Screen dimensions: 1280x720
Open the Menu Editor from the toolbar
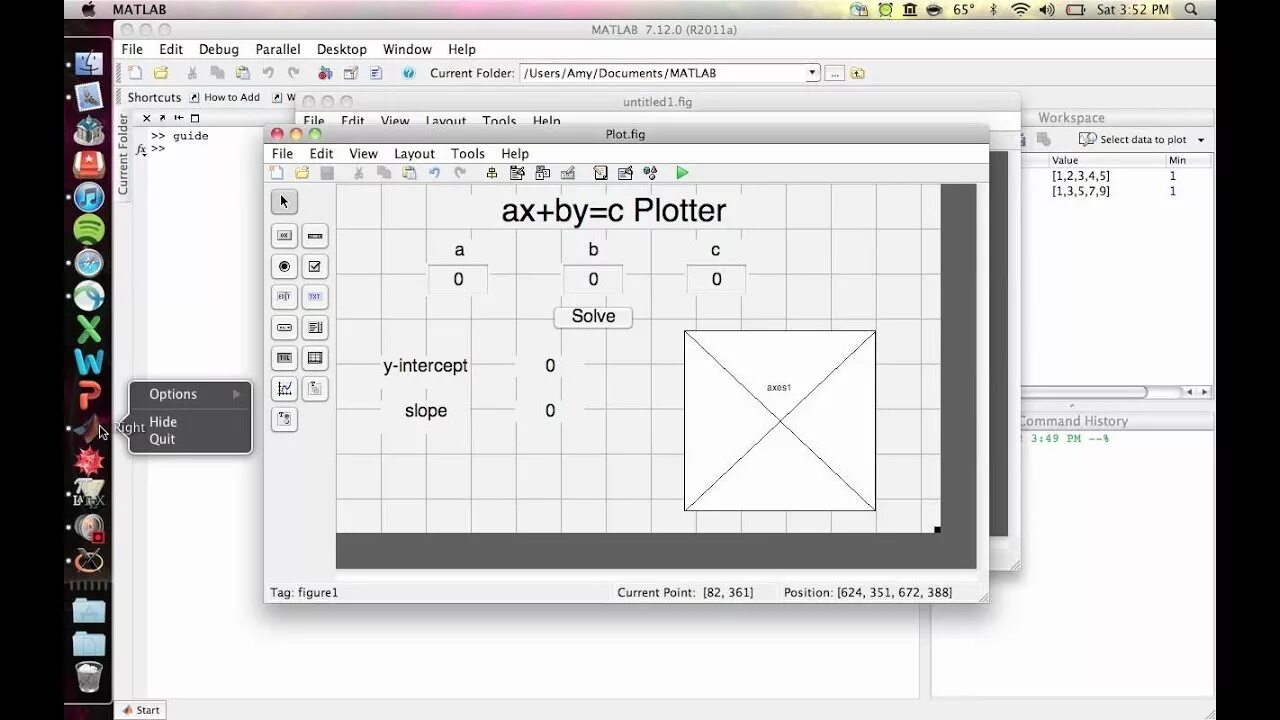[518, 172]
